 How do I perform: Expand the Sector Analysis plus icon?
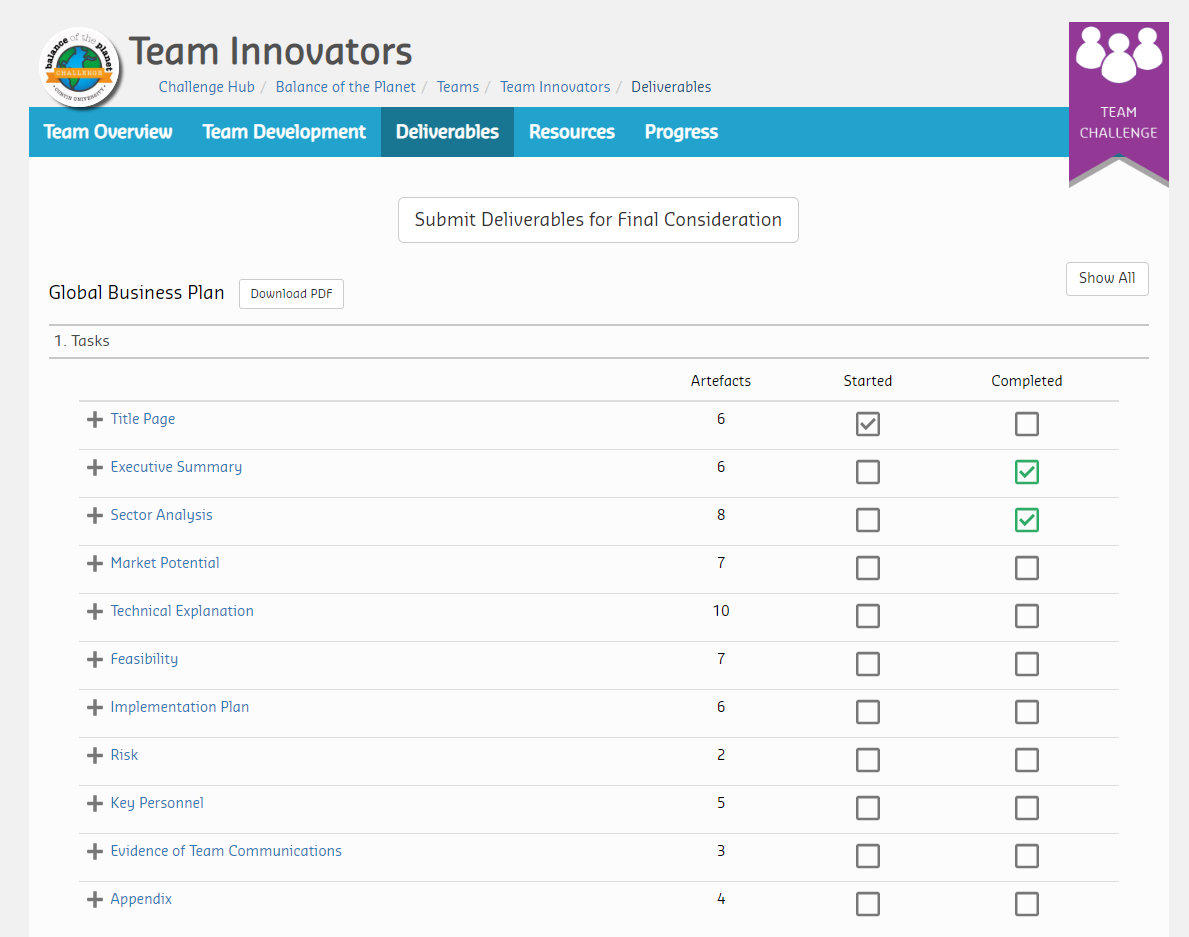click(x=95, y=516)
